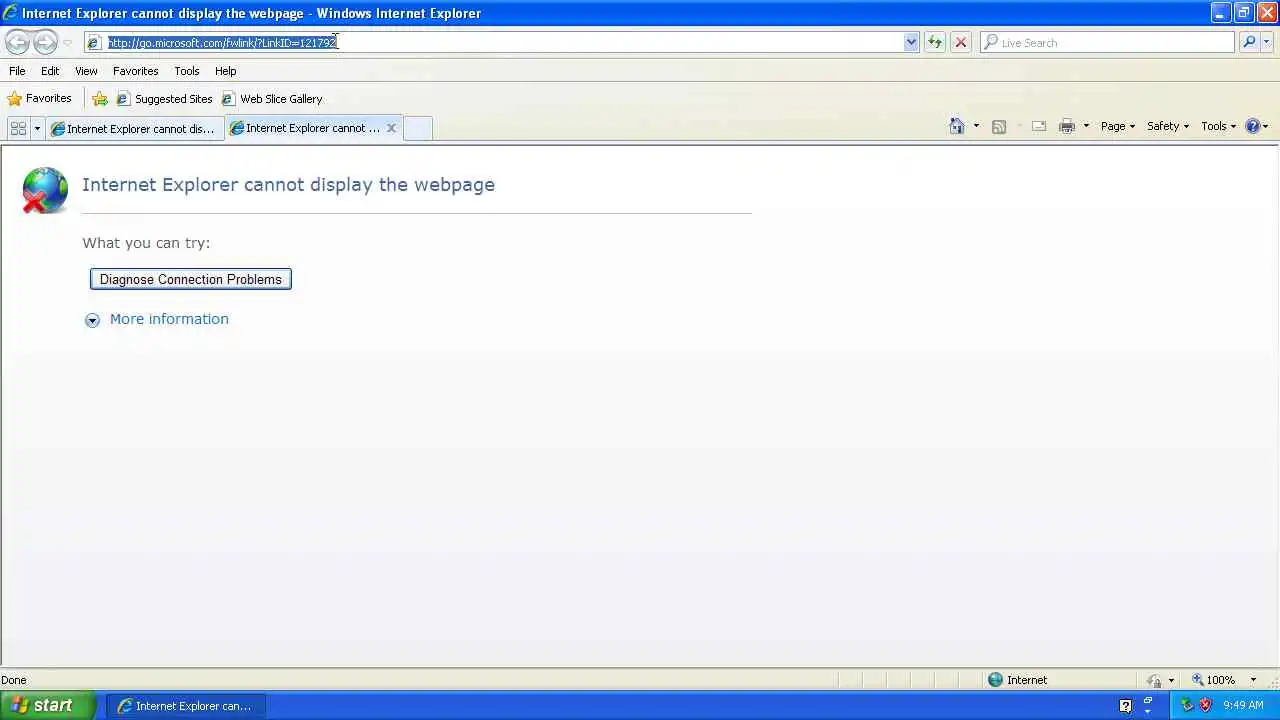
Task: Open the Edit menu
Action: tap(50, 71)
